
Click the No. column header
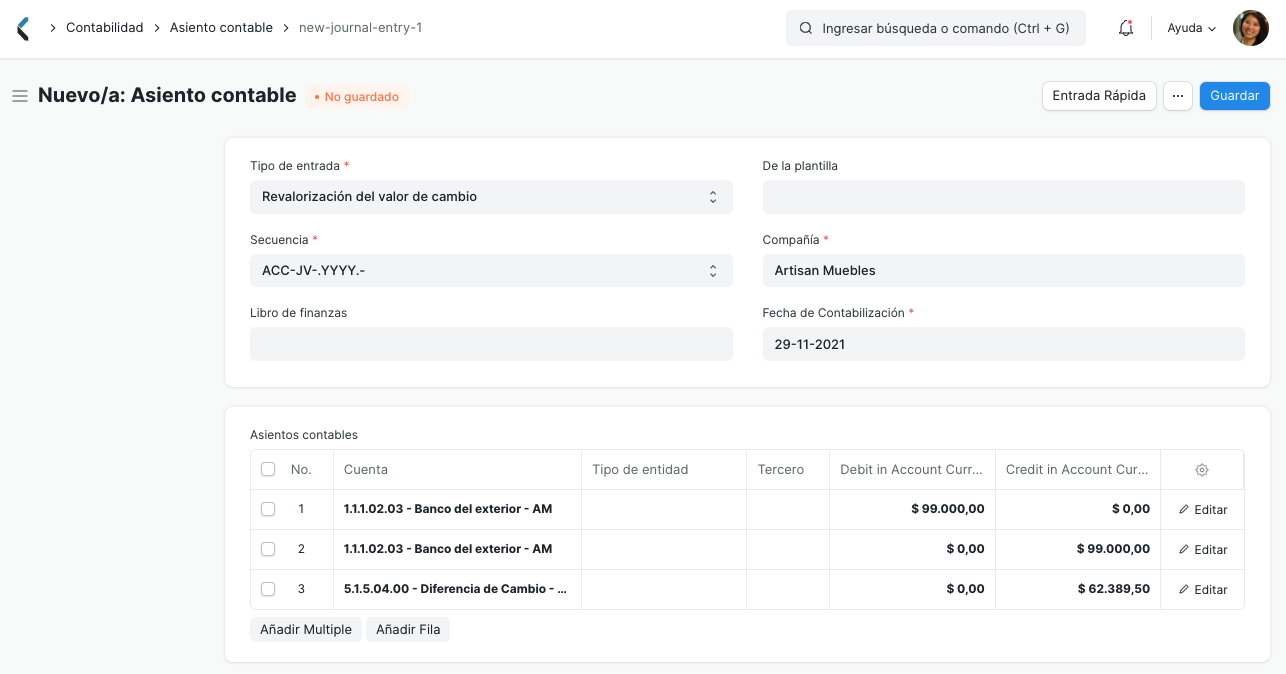coord(301,469)
